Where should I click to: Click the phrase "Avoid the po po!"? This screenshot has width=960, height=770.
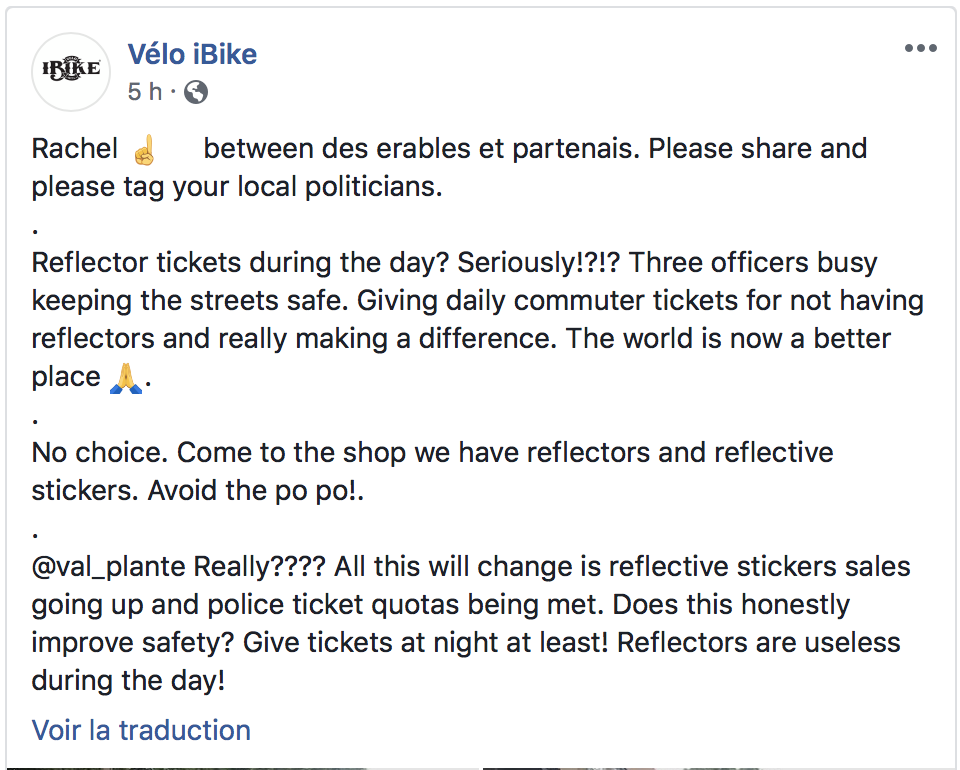[253, 491]
